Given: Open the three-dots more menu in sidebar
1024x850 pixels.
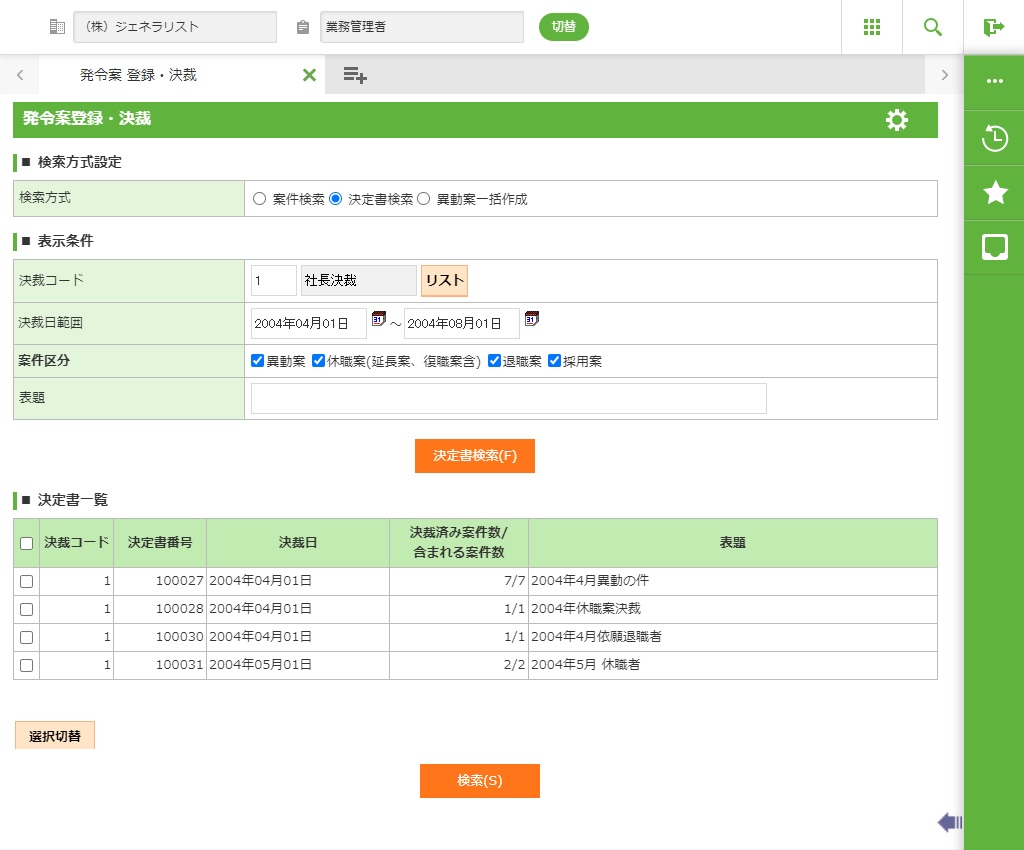Looking at the screenshot, I should [x=994, y=82].
